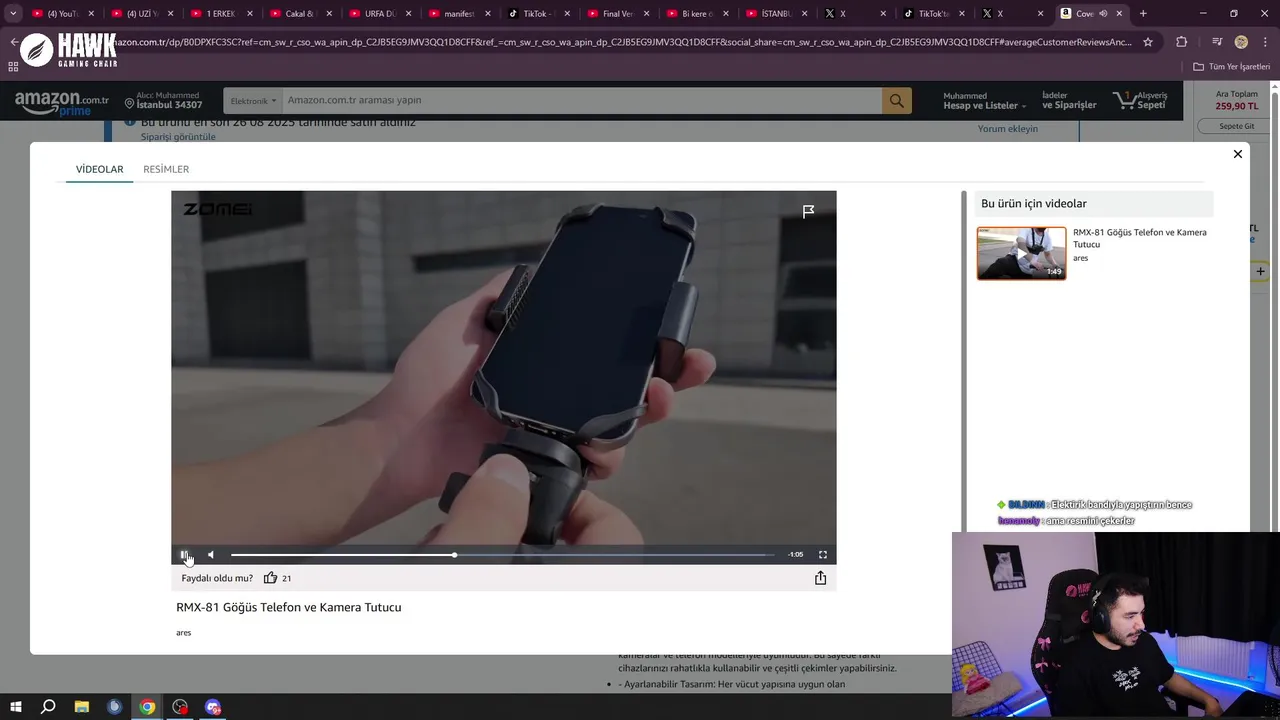Bookmark this page with the star icon
The width and height of the screenshot is (1280, 720).
(x=1148, y=42)
